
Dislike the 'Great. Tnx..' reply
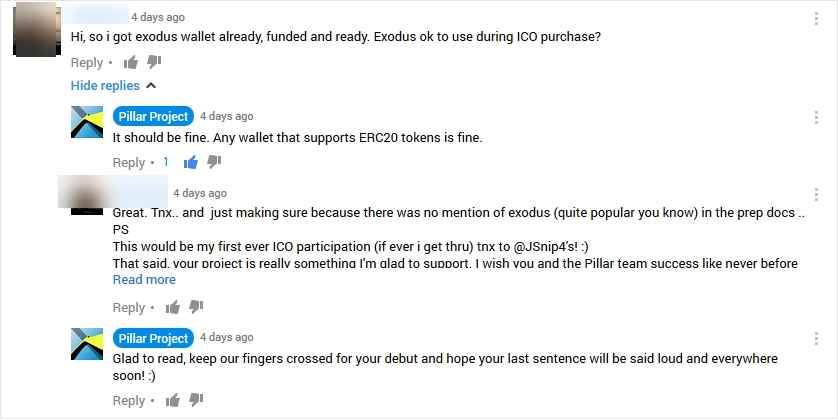196,307
